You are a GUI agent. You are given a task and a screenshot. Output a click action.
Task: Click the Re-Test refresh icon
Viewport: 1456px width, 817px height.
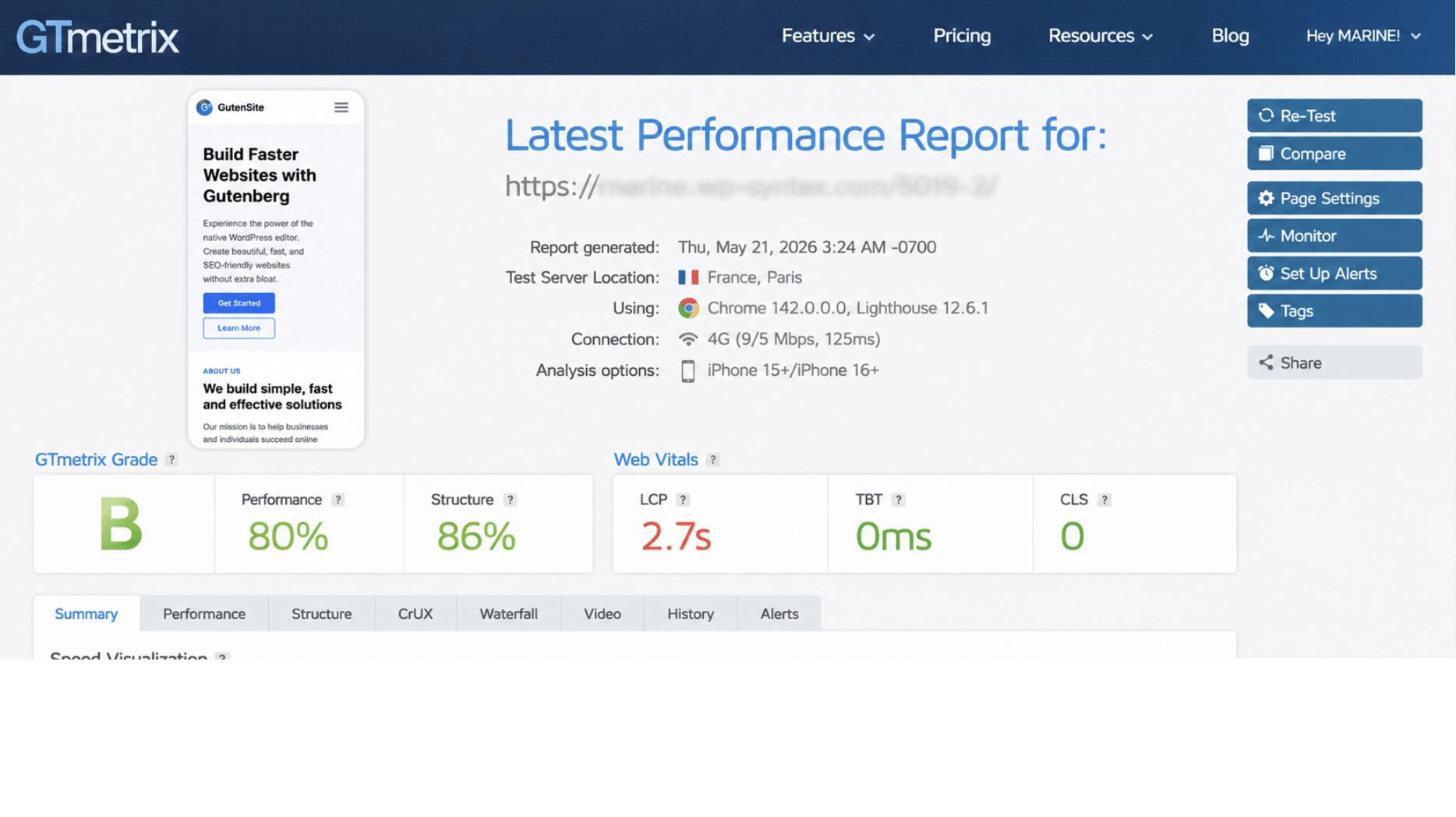[x=1266, y=115]
